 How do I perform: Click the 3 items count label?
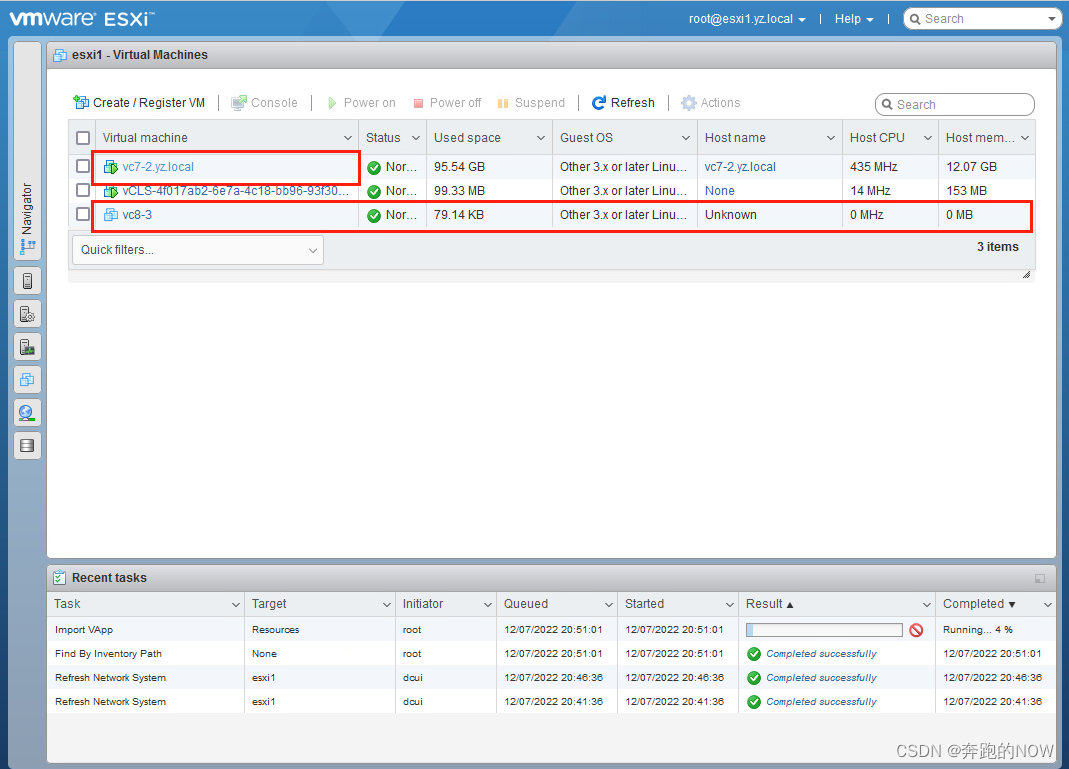click(x=997, y=247)
